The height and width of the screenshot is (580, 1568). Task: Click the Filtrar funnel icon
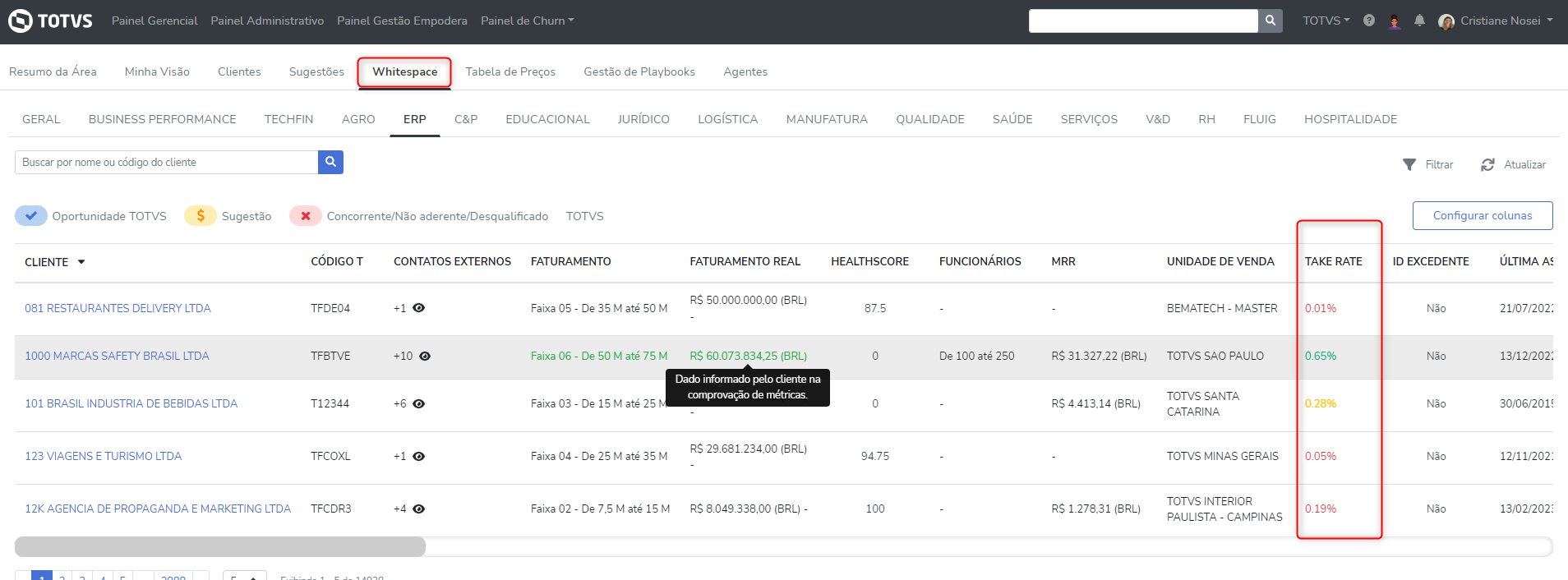pos(1409,164)
